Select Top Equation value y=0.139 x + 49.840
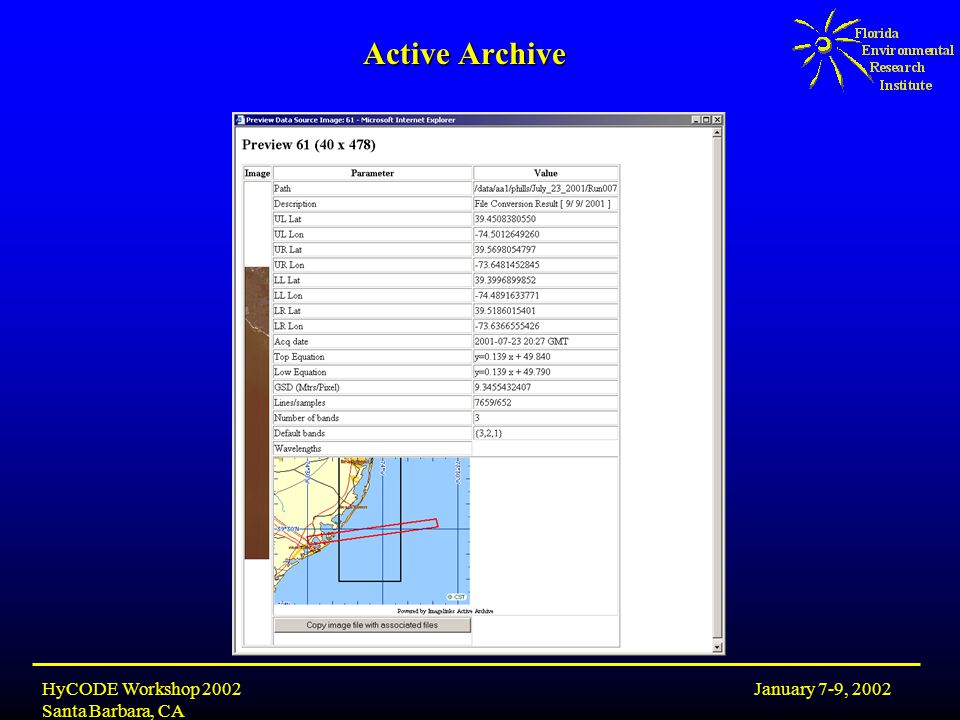The width and height of the screenshot is (960, 720). click(512, 357)
